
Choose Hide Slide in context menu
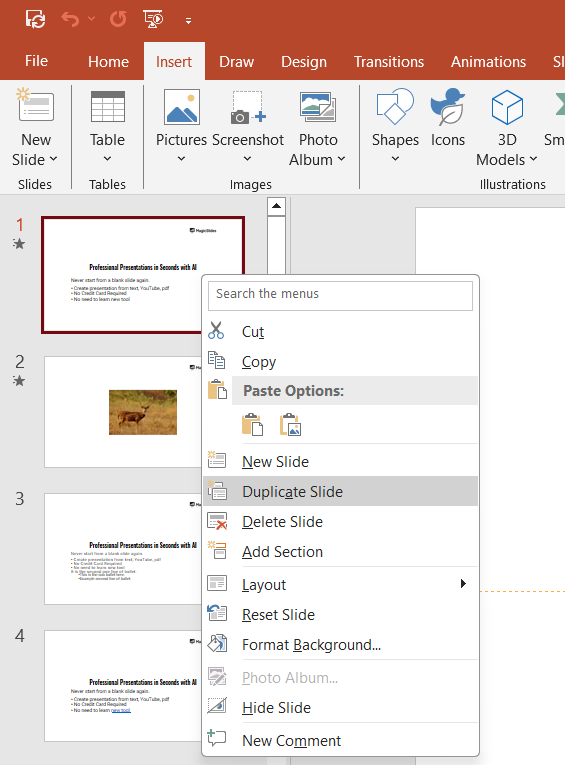(341, 707)
